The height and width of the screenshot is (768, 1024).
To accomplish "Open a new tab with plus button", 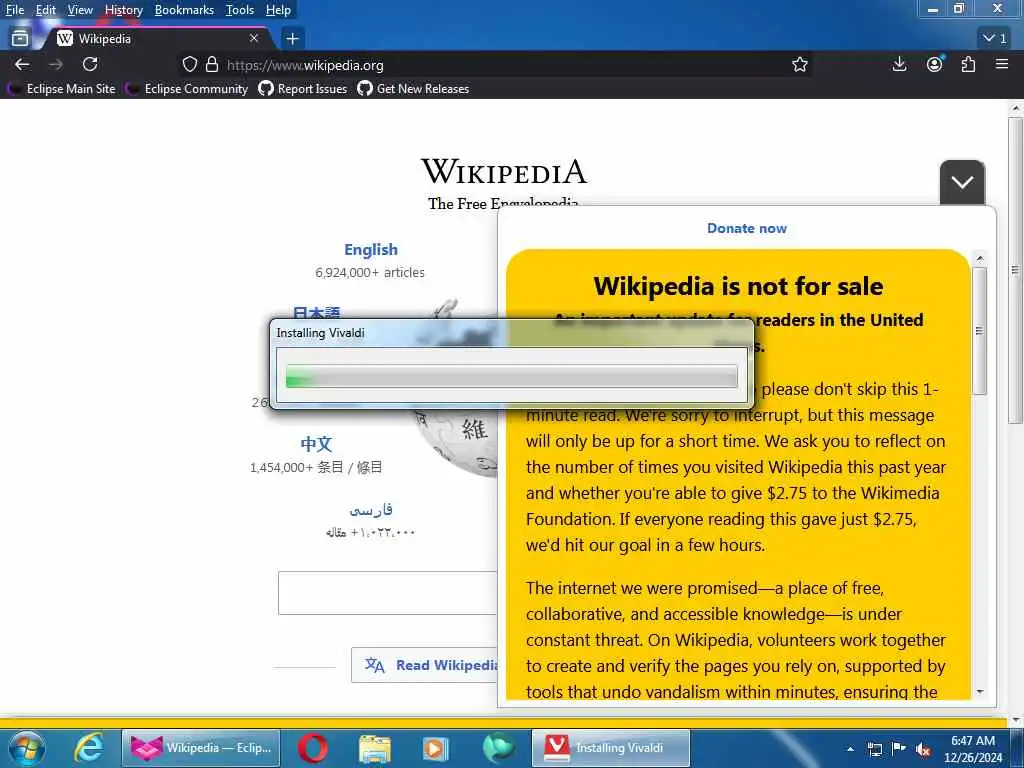I will (292, 39).
